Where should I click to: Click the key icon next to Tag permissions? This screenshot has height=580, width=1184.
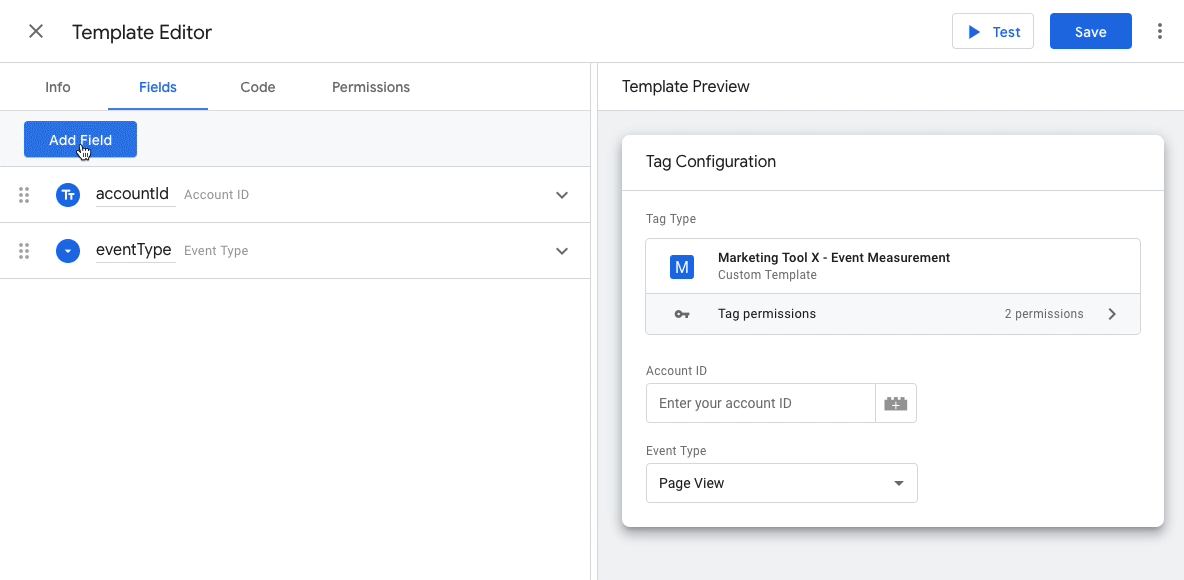681,313
